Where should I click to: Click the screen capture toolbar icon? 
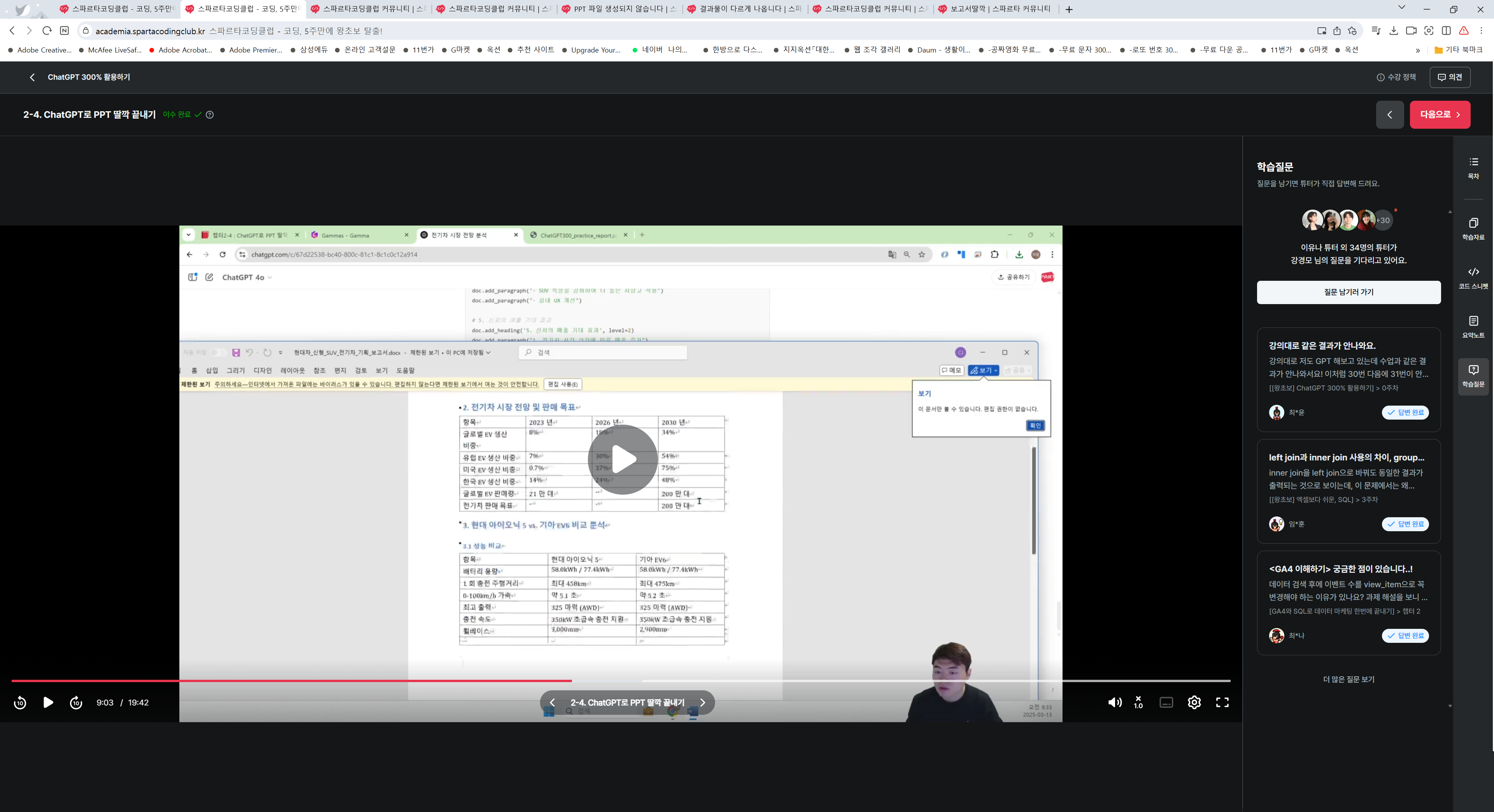click(1429, 31)
